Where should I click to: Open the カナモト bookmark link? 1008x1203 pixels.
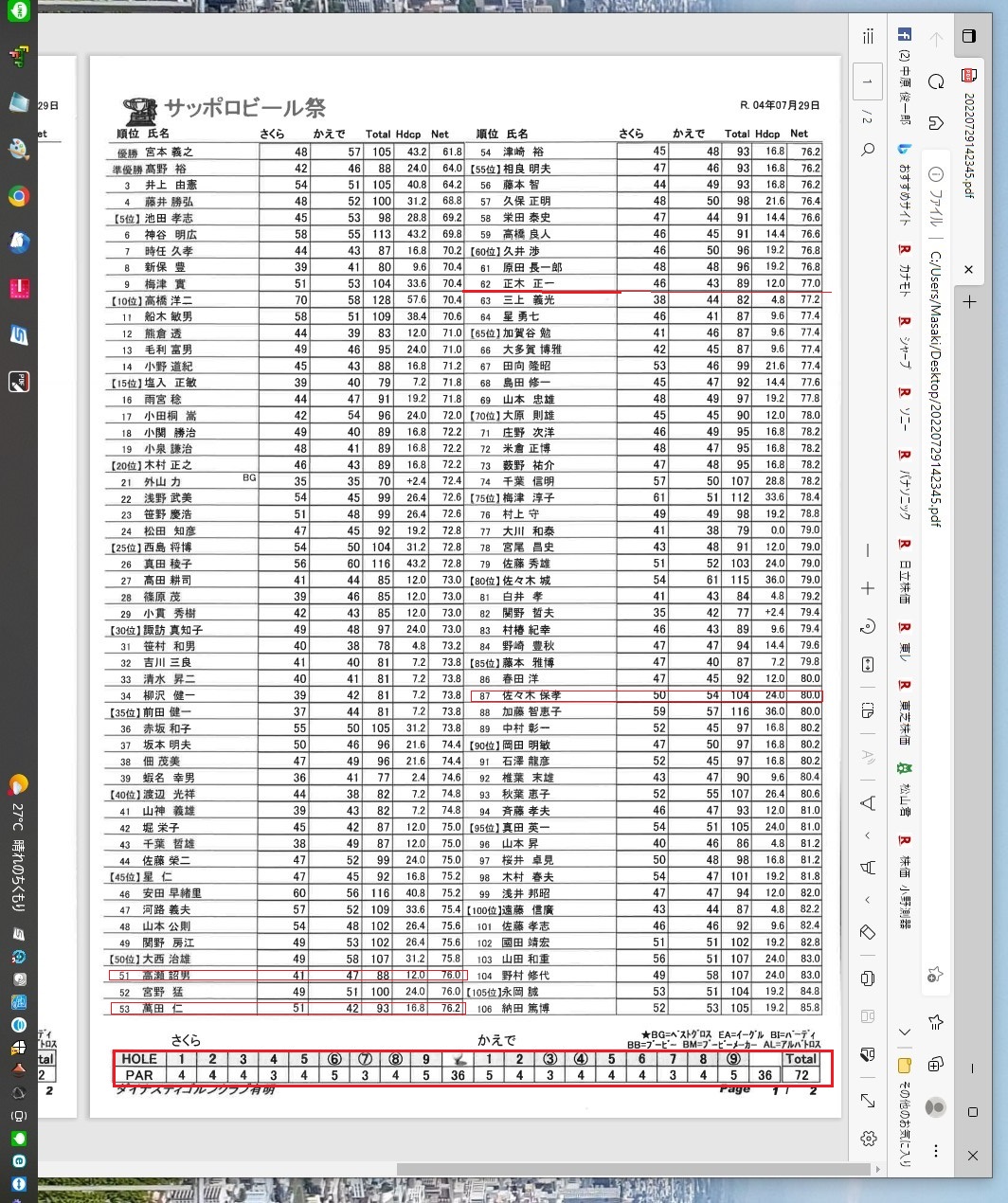(905, 270)
